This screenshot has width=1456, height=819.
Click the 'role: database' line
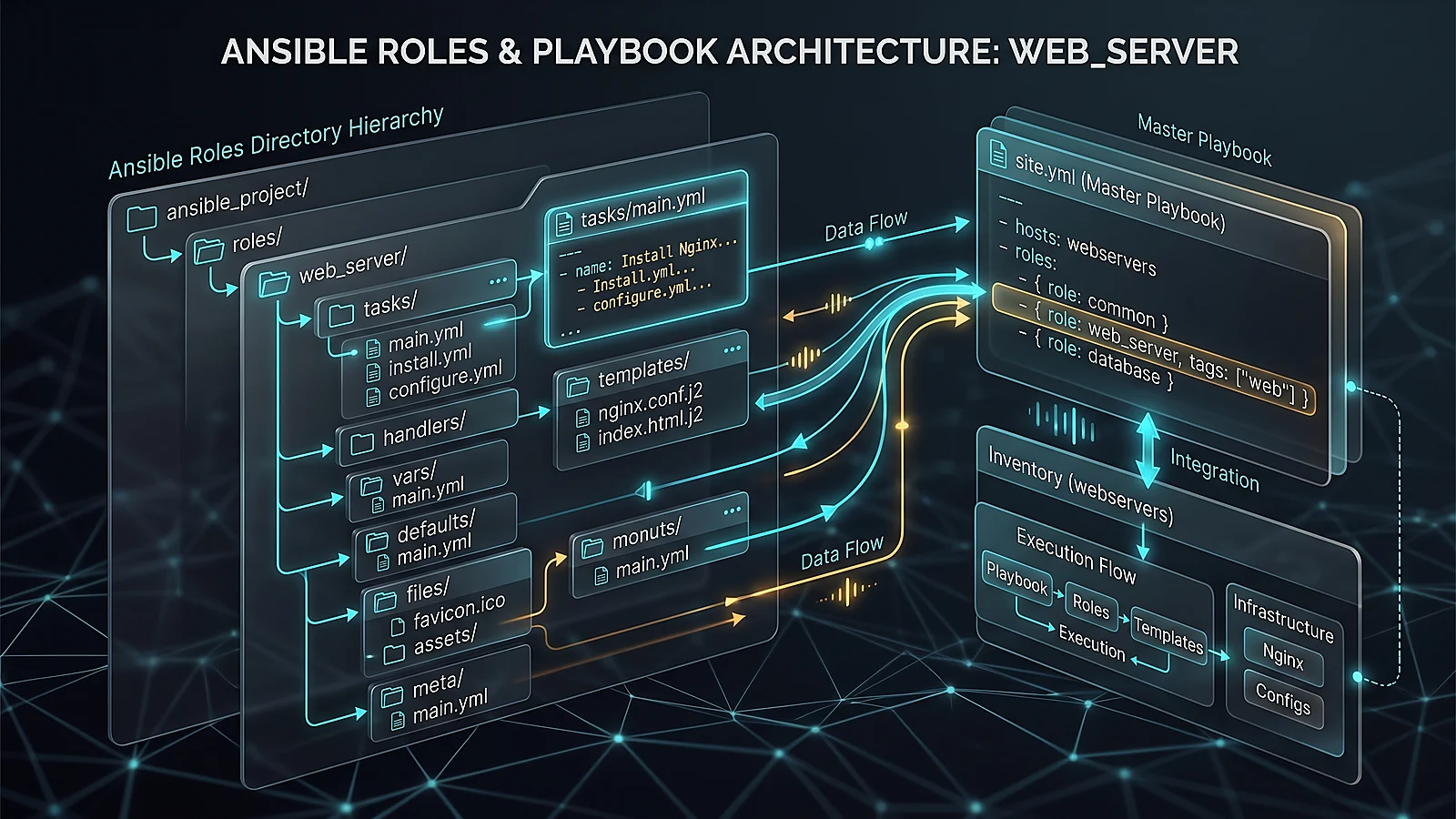point(1096,358)
